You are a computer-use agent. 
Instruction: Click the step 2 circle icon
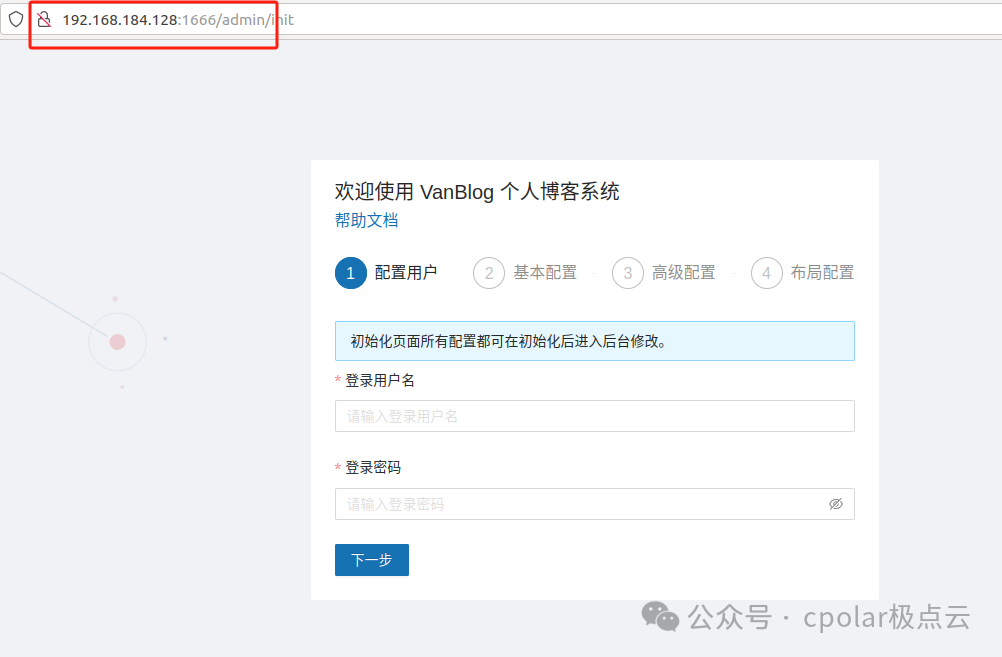(x=489, y=273)
